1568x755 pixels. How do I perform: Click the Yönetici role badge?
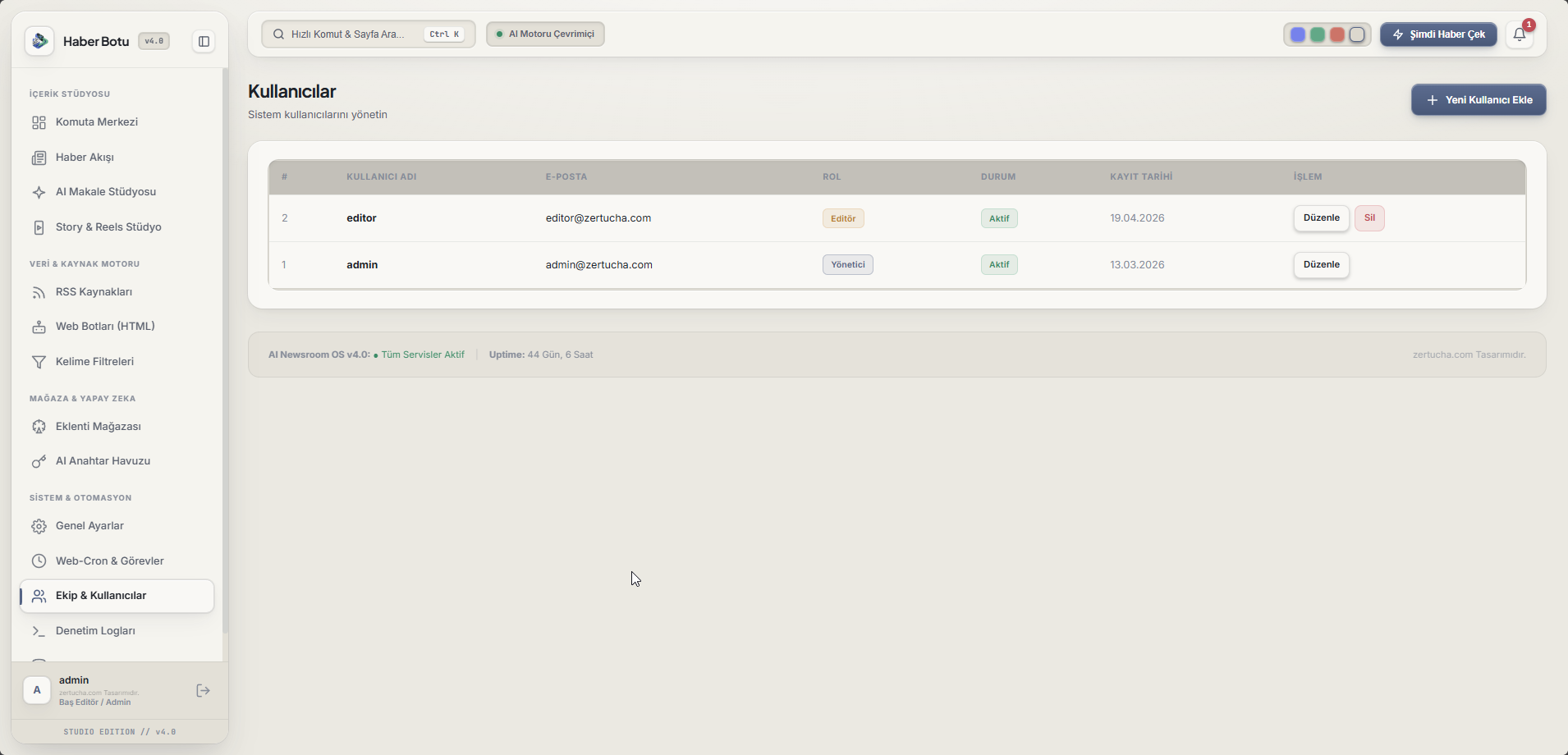point(848,265)
